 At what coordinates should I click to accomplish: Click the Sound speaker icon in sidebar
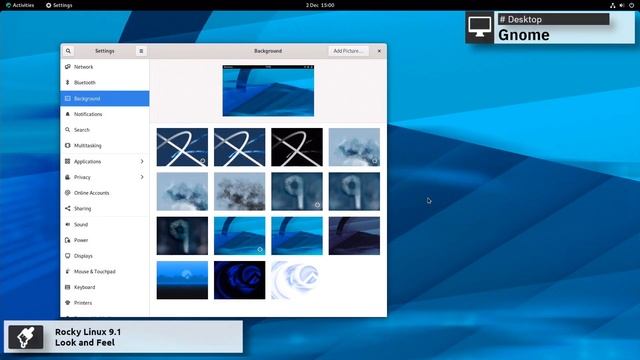pos(68,224)
